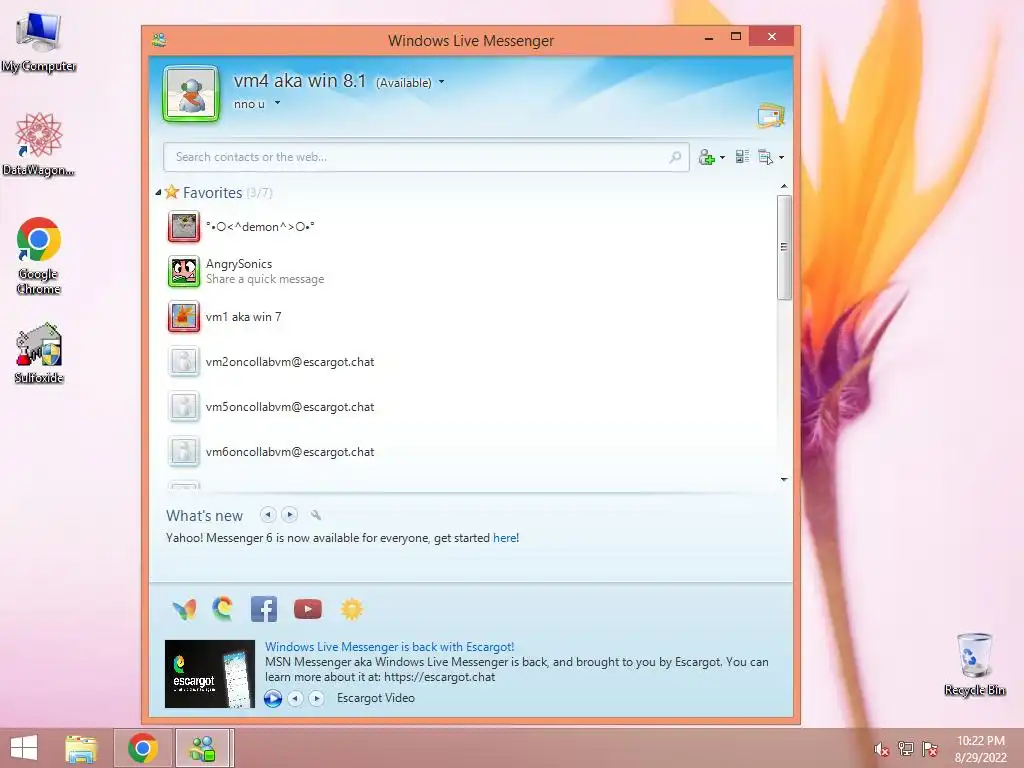The width and height of the screenshot is (1024, 768).
Task: Open the status dropdown next to (Available)
Action: [441, 82]
